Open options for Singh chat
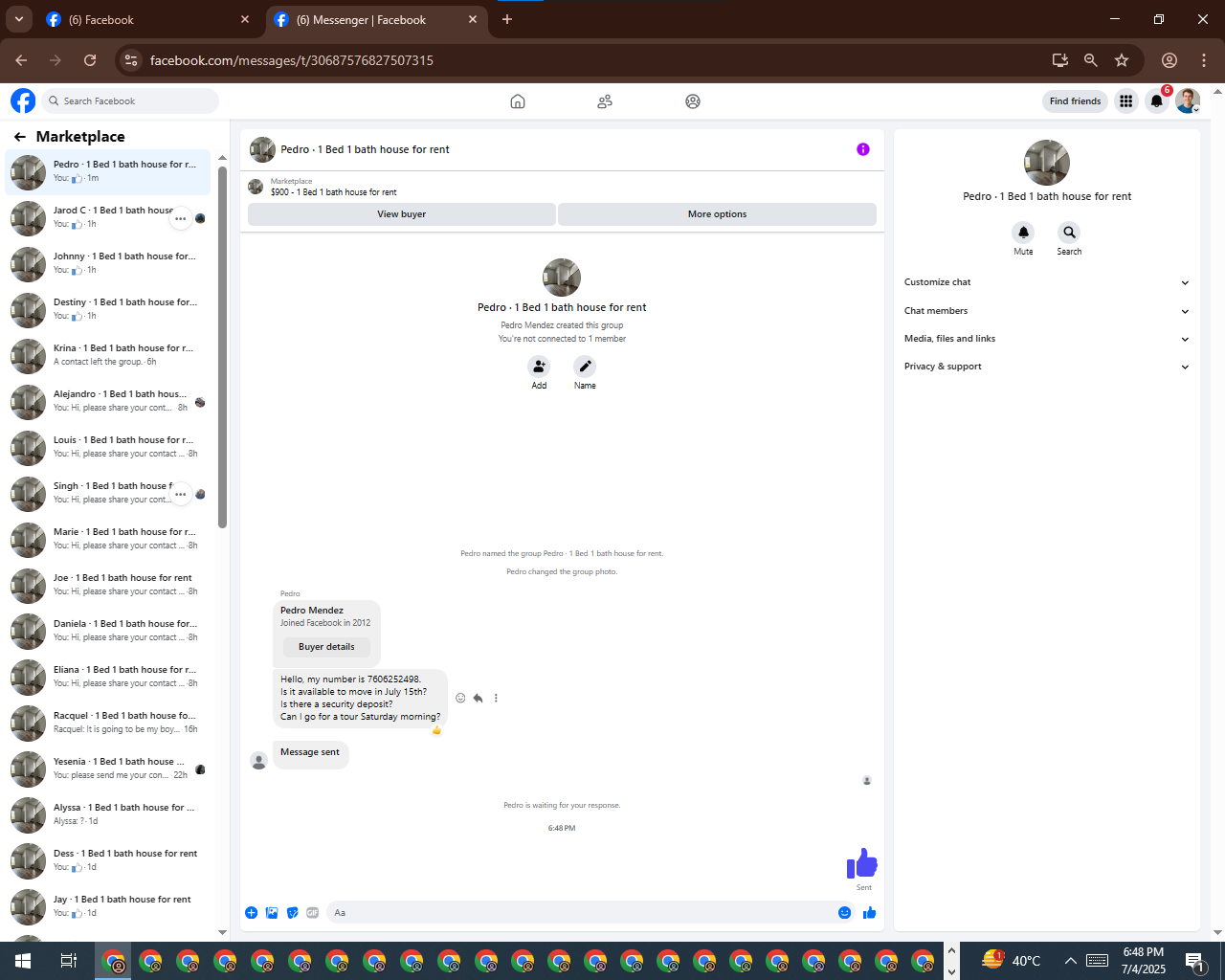The image size is (1225, 980). pyautogui.click(x=180, y=495)
